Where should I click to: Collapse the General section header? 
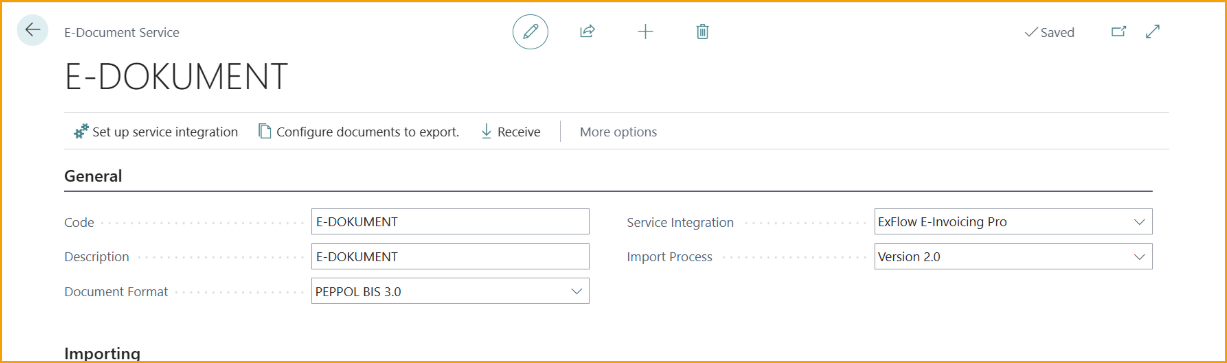point(93,176)
